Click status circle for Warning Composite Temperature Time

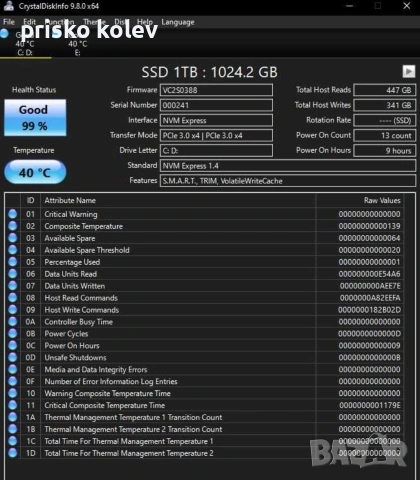13,393
